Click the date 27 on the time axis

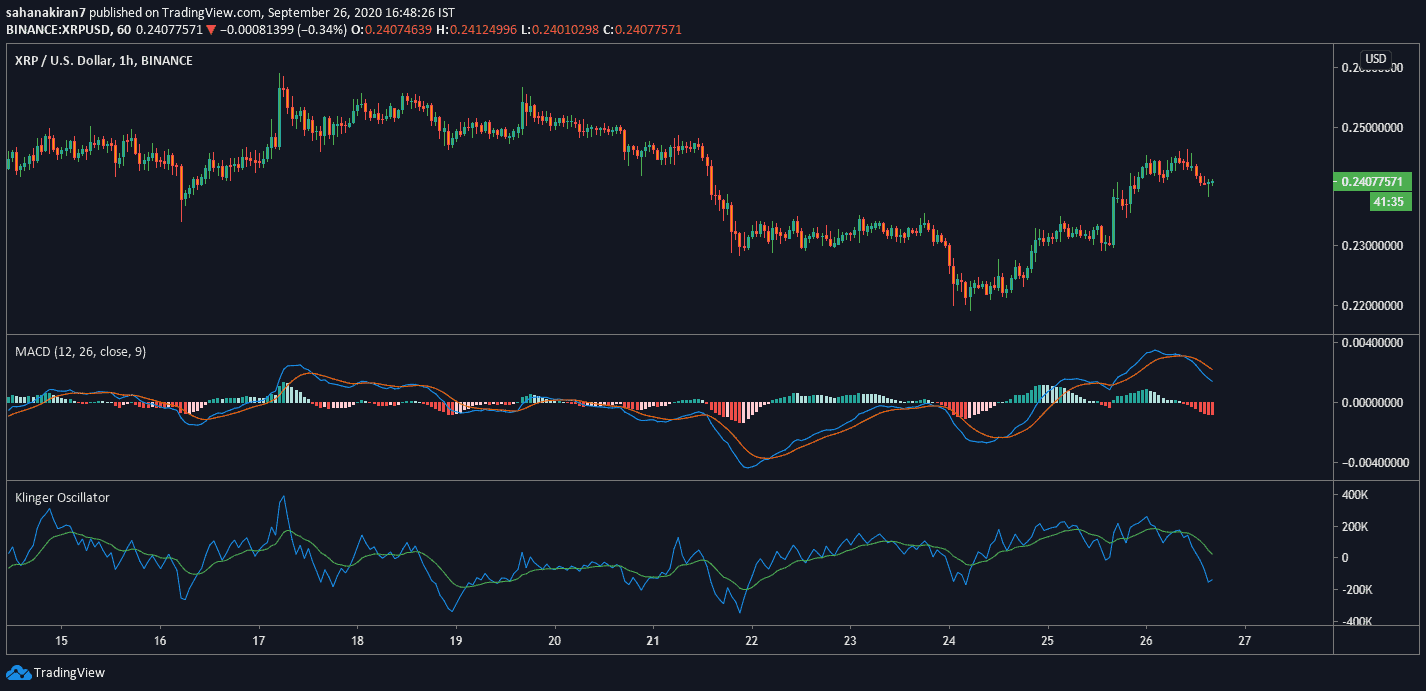(x=1245, y=640)
